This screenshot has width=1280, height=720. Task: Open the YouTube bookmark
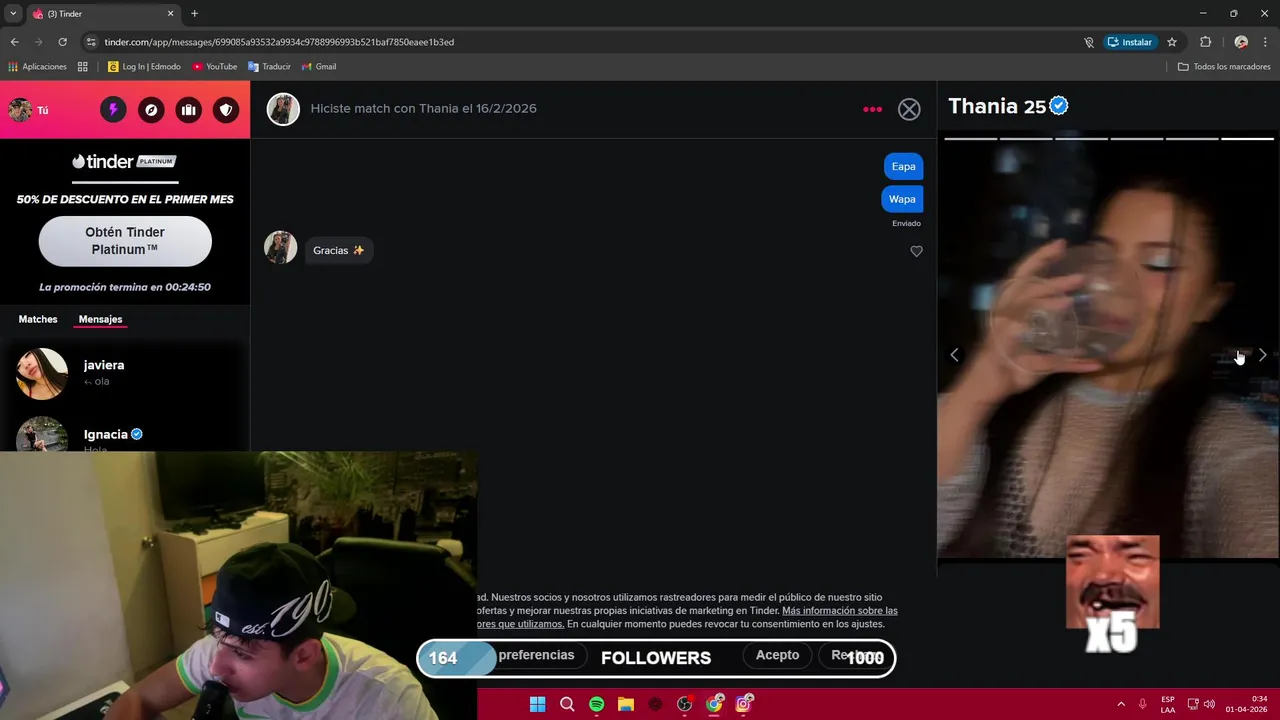pos(215,67)
